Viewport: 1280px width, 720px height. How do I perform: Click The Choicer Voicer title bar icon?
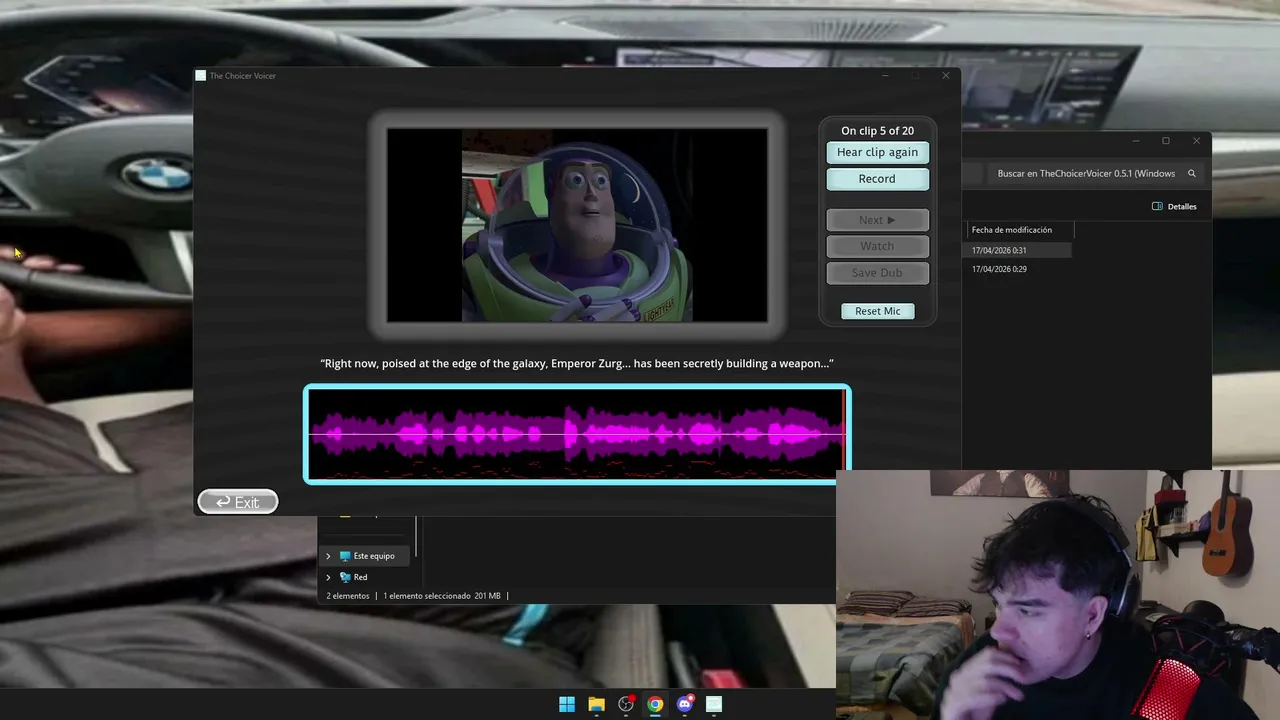201,76
